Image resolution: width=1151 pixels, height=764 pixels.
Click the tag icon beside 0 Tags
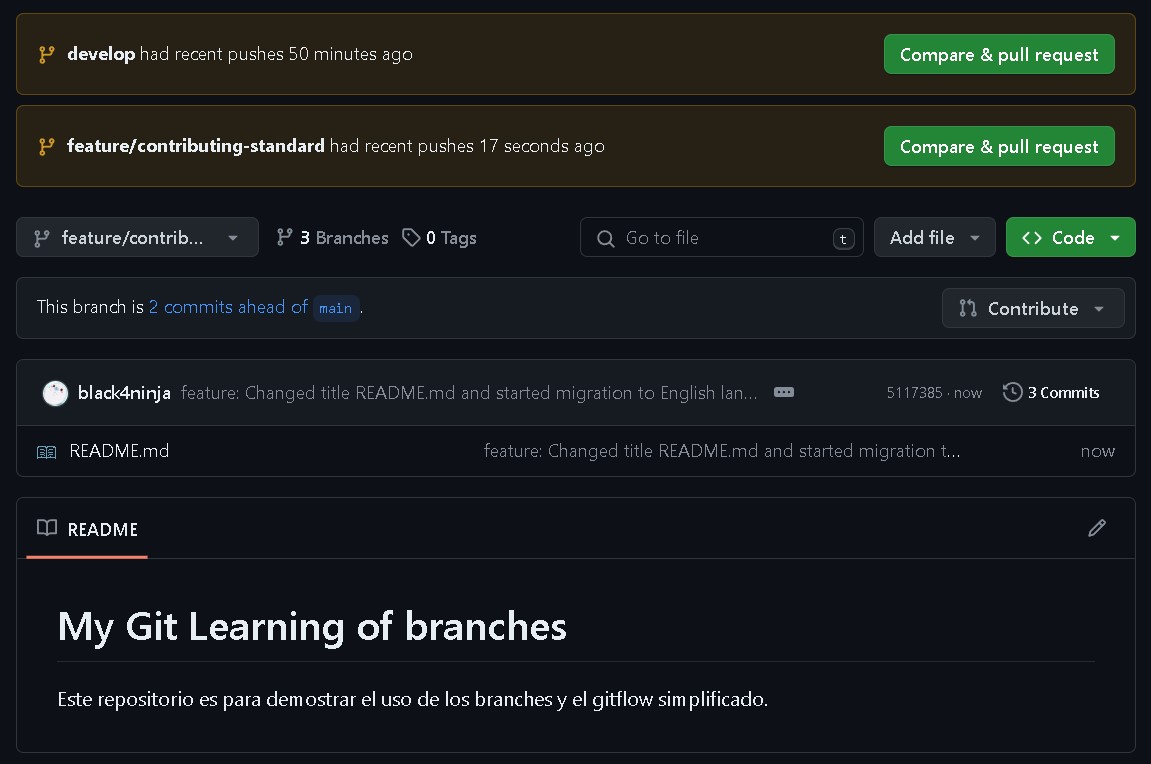[411, 238]
